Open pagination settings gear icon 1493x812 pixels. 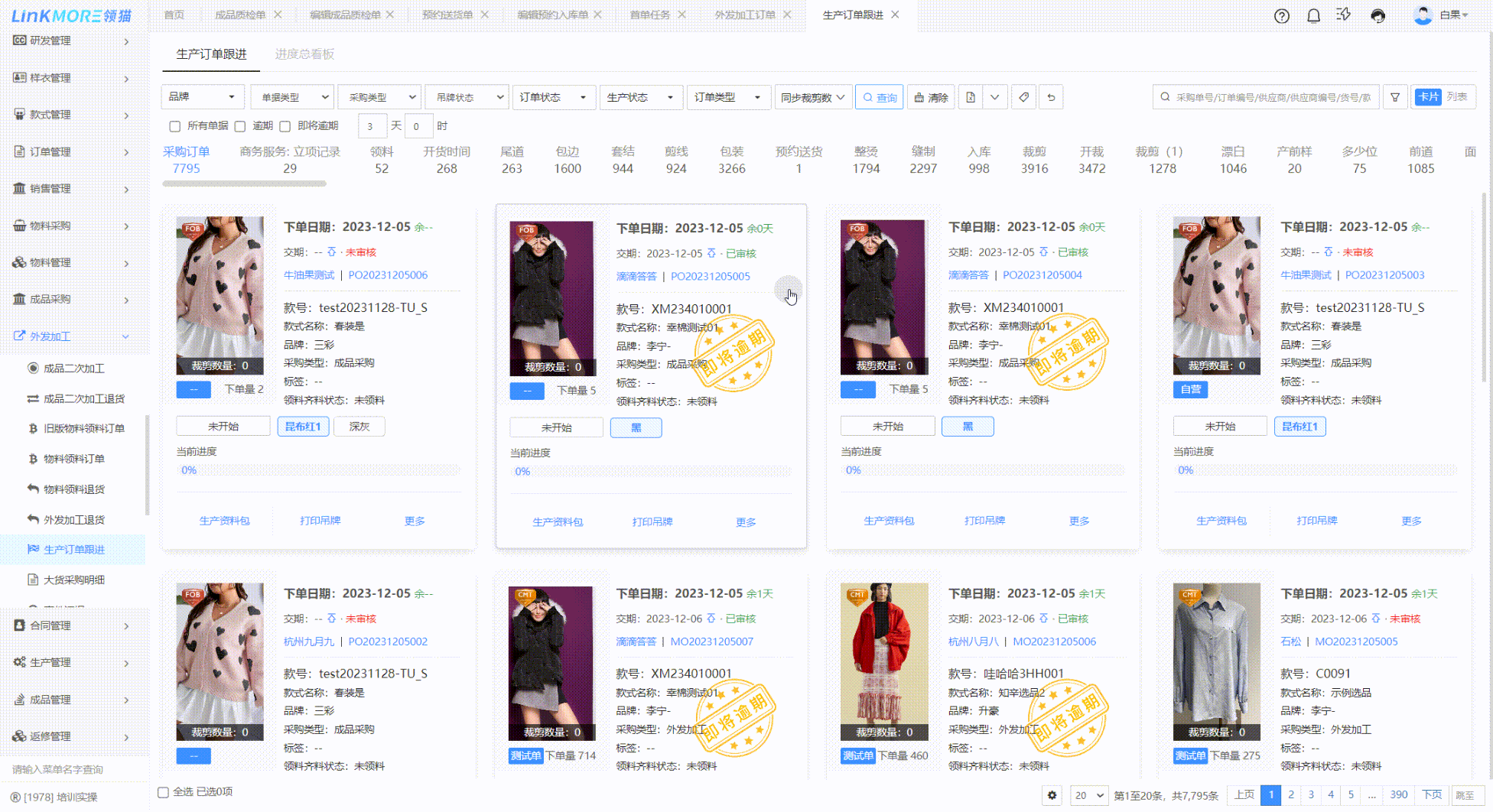[1052, 795]
